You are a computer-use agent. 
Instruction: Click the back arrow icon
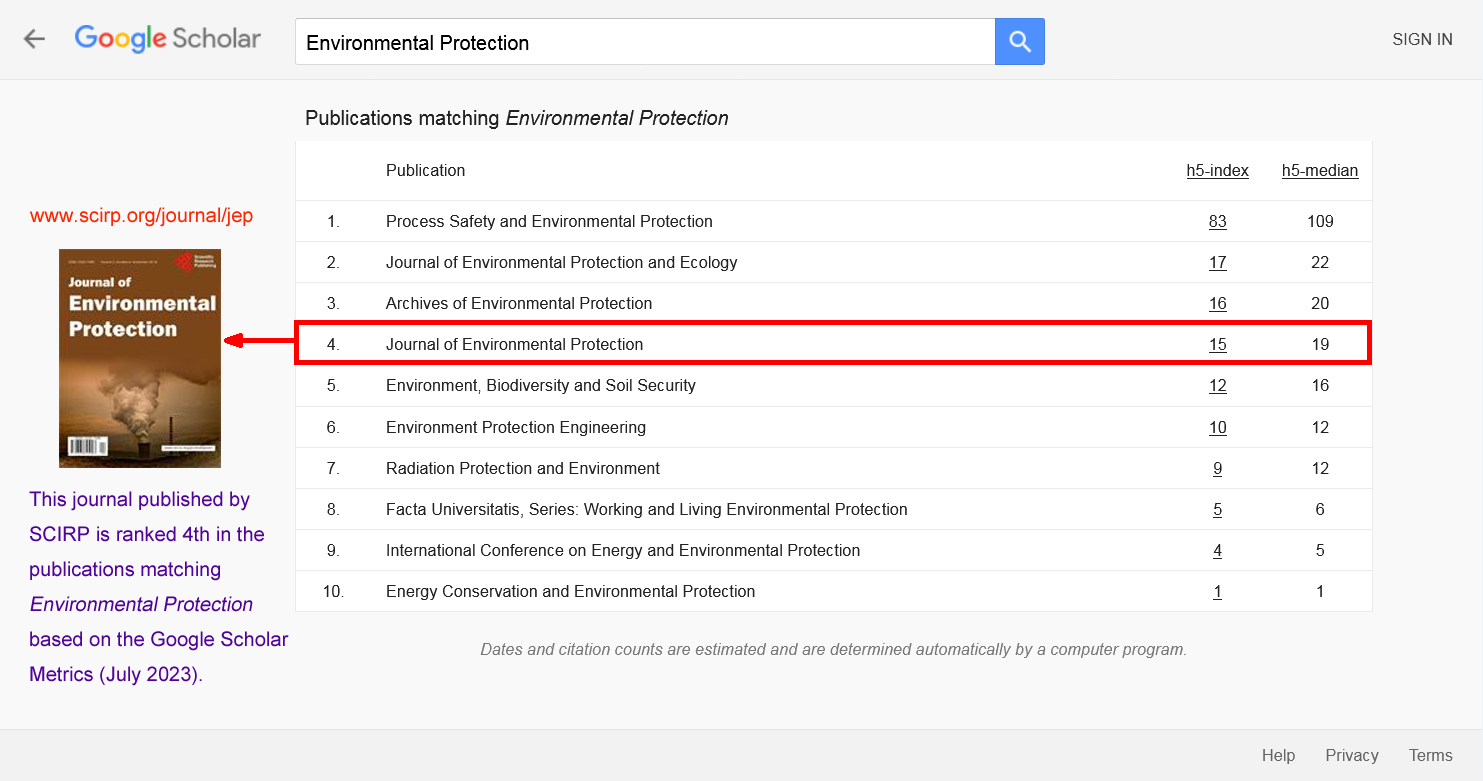[x=35, y=39]
